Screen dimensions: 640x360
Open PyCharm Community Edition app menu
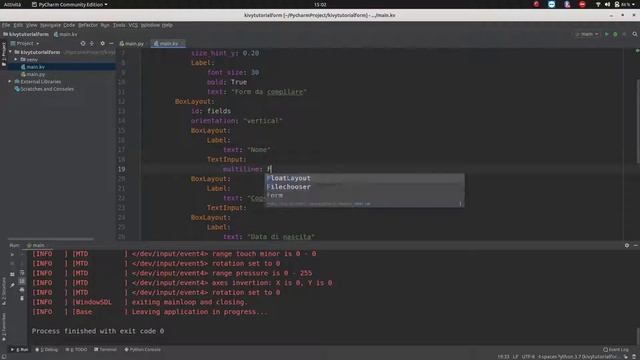69,4
